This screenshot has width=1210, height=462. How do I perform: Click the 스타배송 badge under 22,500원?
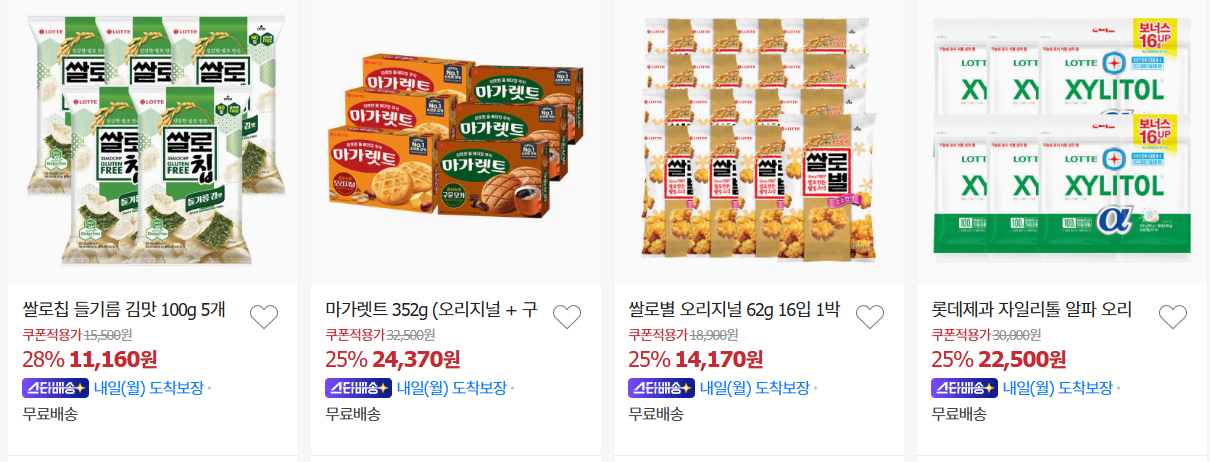point(964,388)
